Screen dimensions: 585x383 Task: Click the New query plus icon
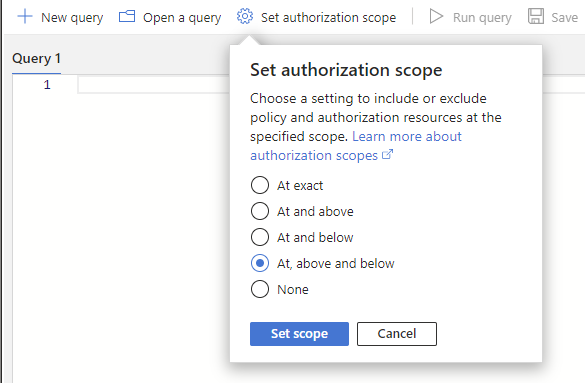point(25,17)
